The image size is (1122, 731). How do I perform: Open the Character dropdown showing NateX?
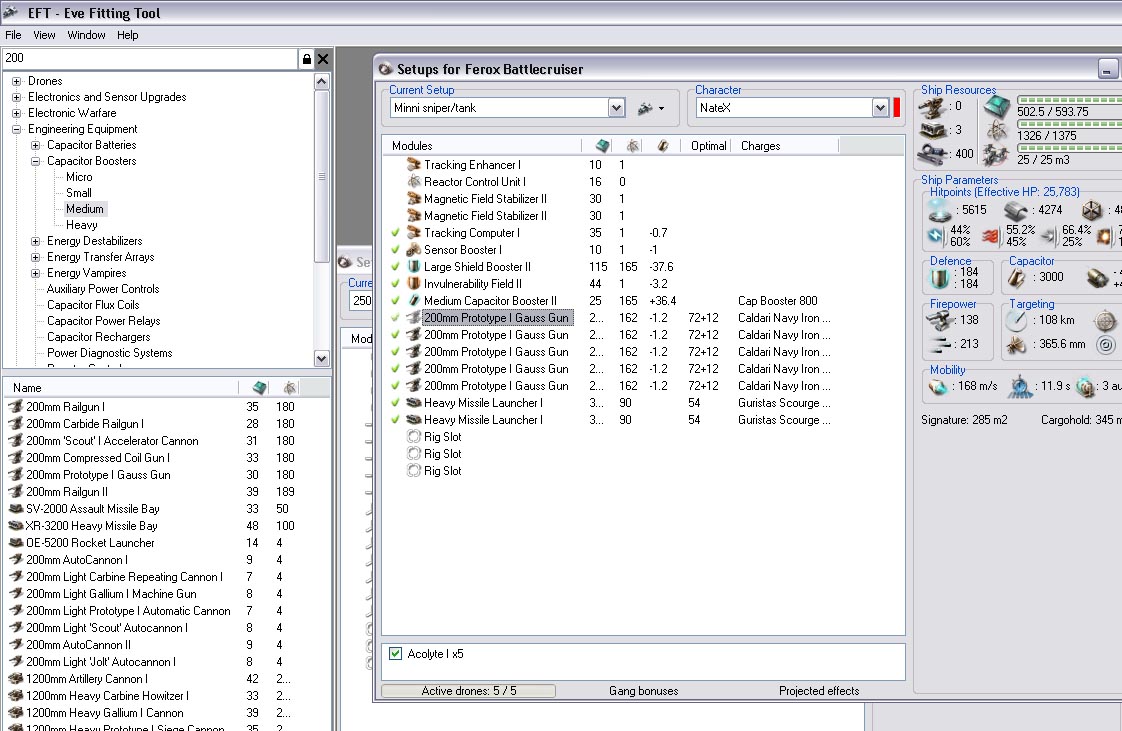pos(880,107)
